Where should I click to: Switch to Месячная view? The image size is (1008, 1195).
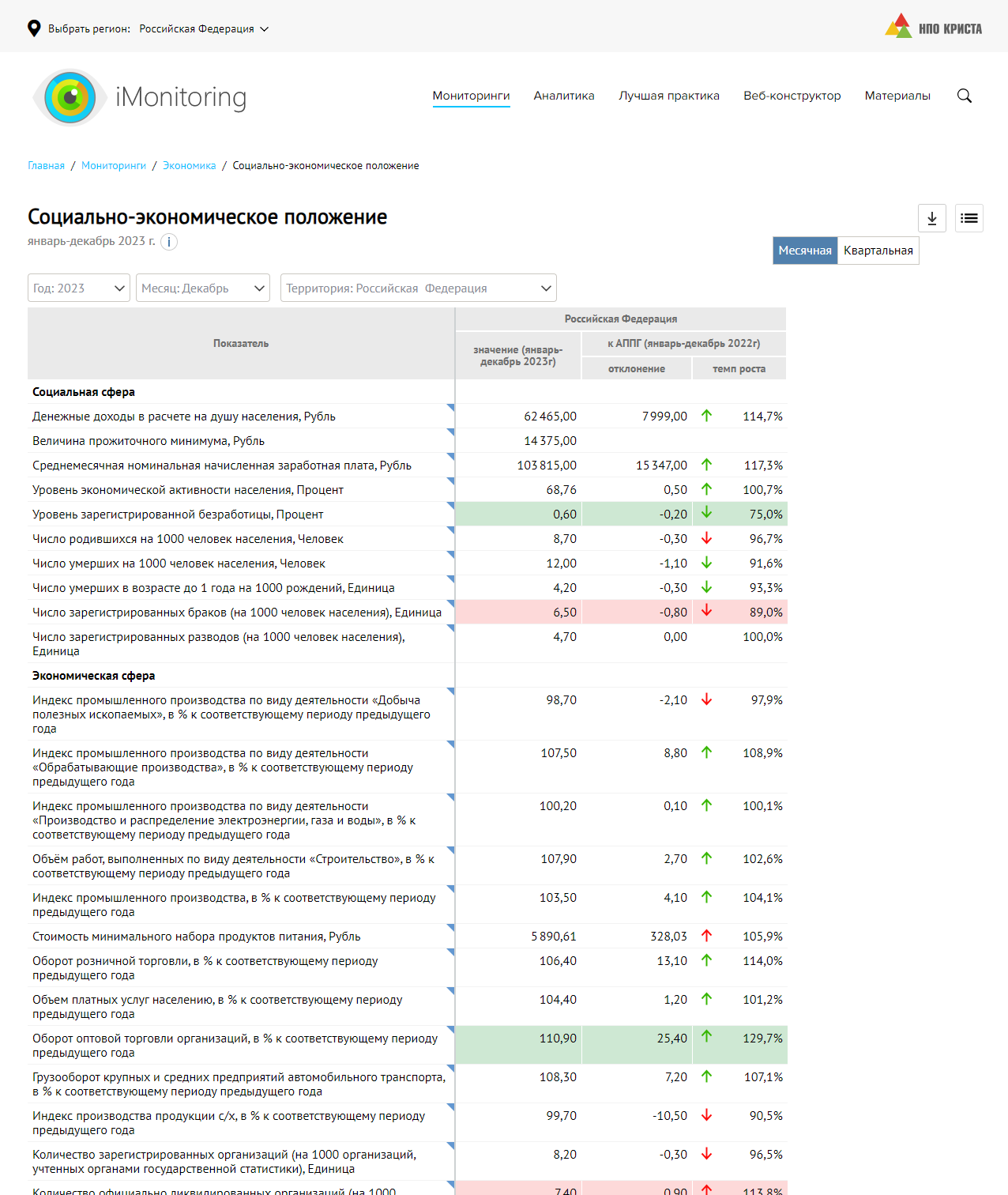[x=804, y=251]
